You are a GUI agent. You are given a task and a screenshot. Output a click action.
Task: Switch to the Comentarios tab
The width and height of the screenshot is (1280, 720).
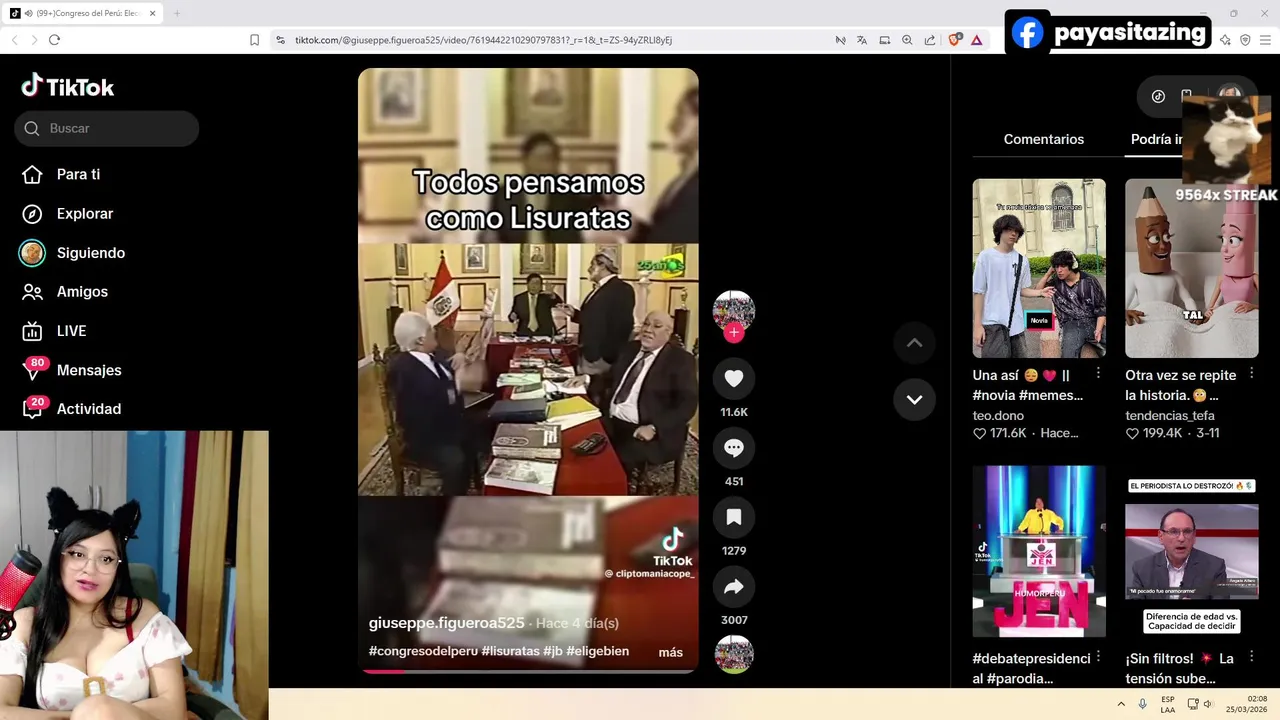[1043, 139]
